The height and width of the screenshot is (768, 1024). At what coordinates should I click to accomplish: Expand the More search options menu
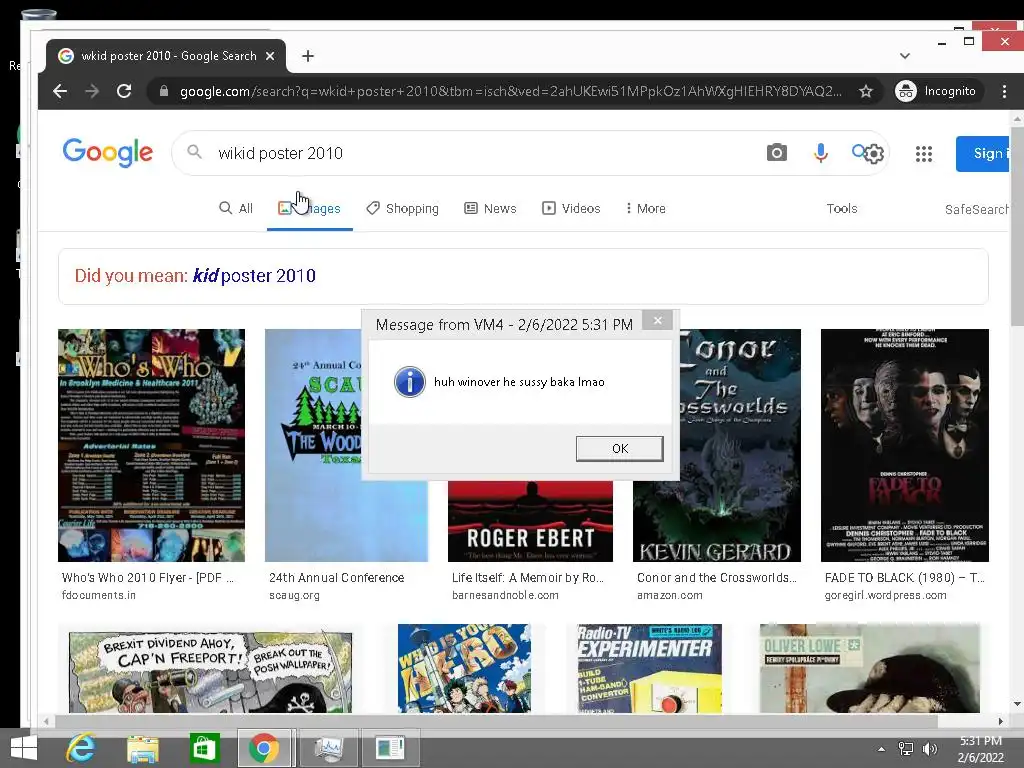click(645, 208)
